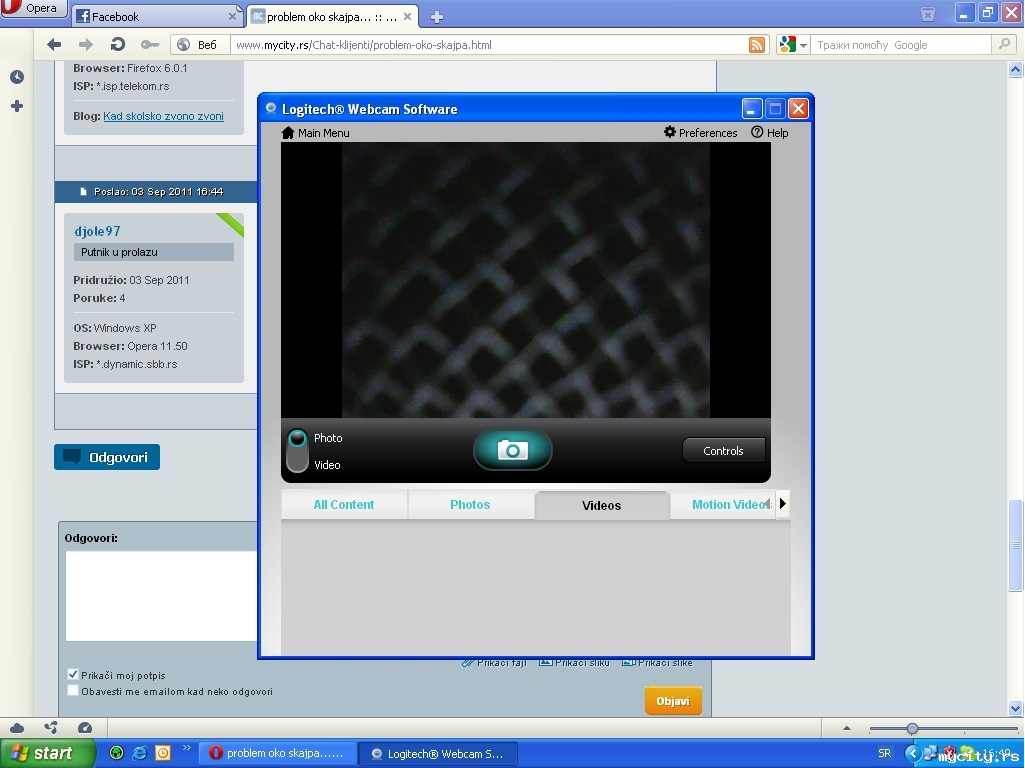Screen dimensions: 1025x768
Task: Switch to the 'problem oko skajpa' tab
Action: pyautogui.click(x=331, y=16)
